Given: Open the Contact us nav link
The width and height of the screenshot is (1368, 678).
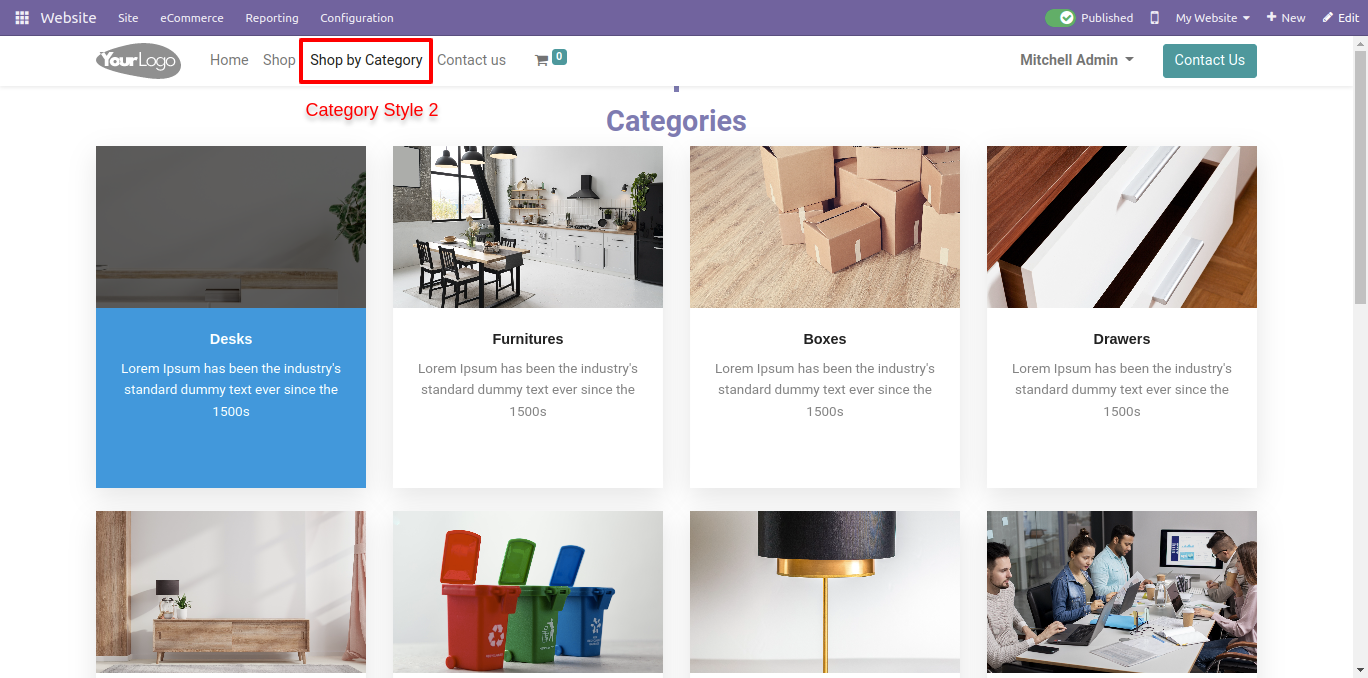Looking at the screenshot, I should click(x=471, y=60).
